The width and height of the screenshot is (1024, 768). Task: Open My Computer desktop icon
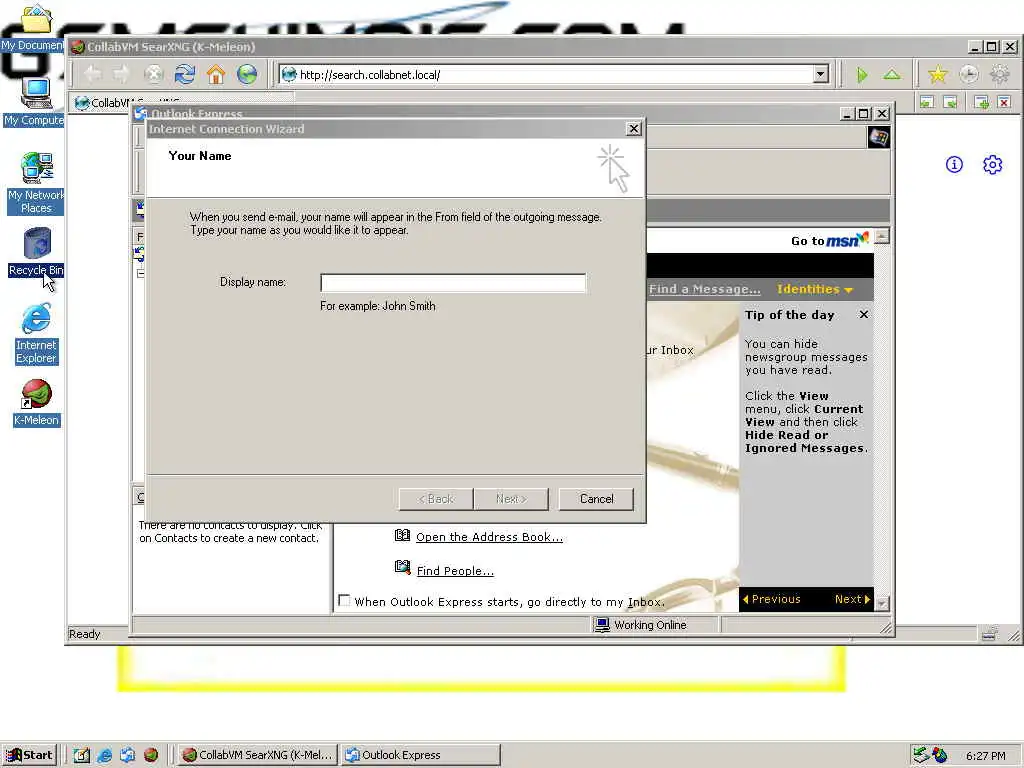[x=34, y=103]
